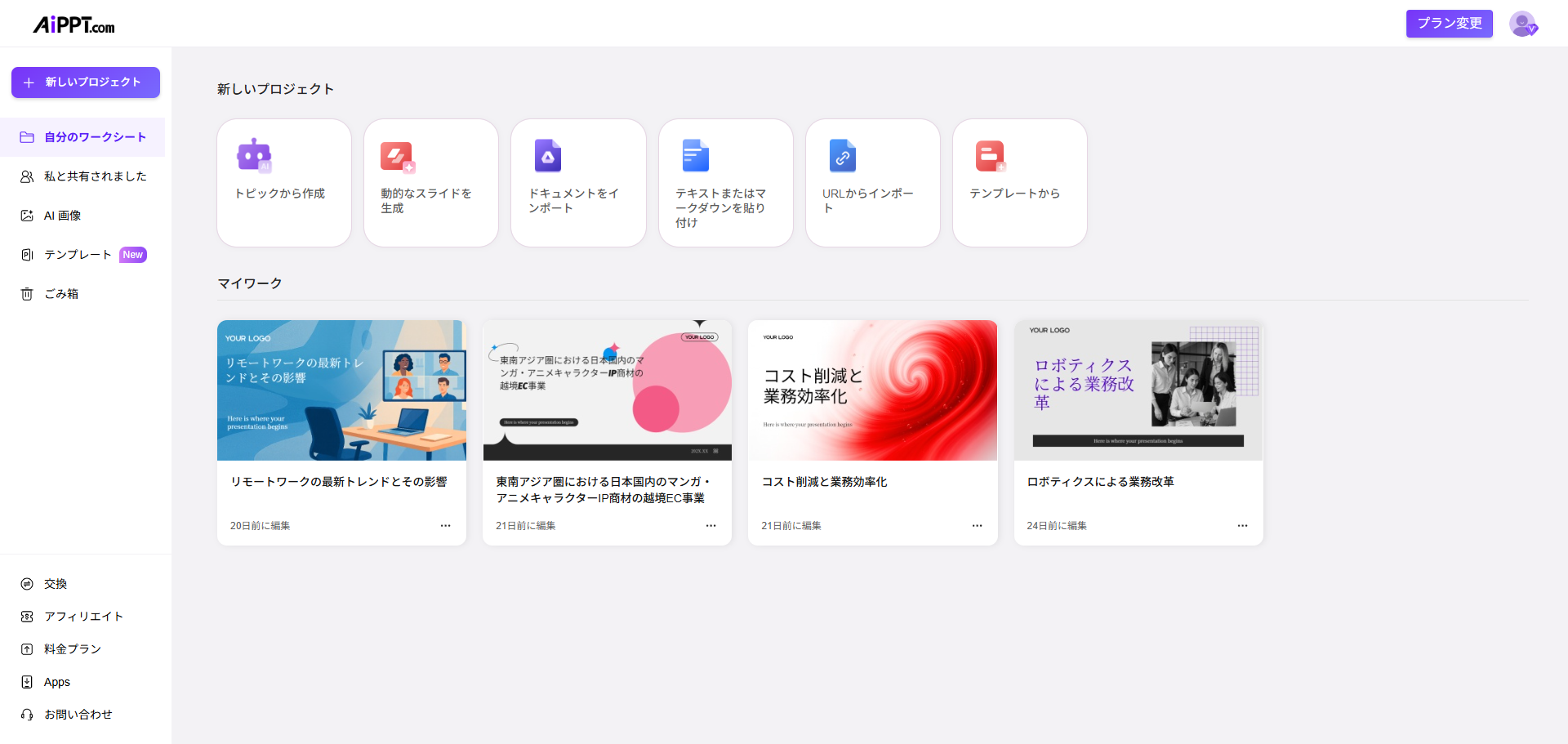Open テンプレート with the New badge
This screenshot has width=1568, height=744.
[78, 255]
